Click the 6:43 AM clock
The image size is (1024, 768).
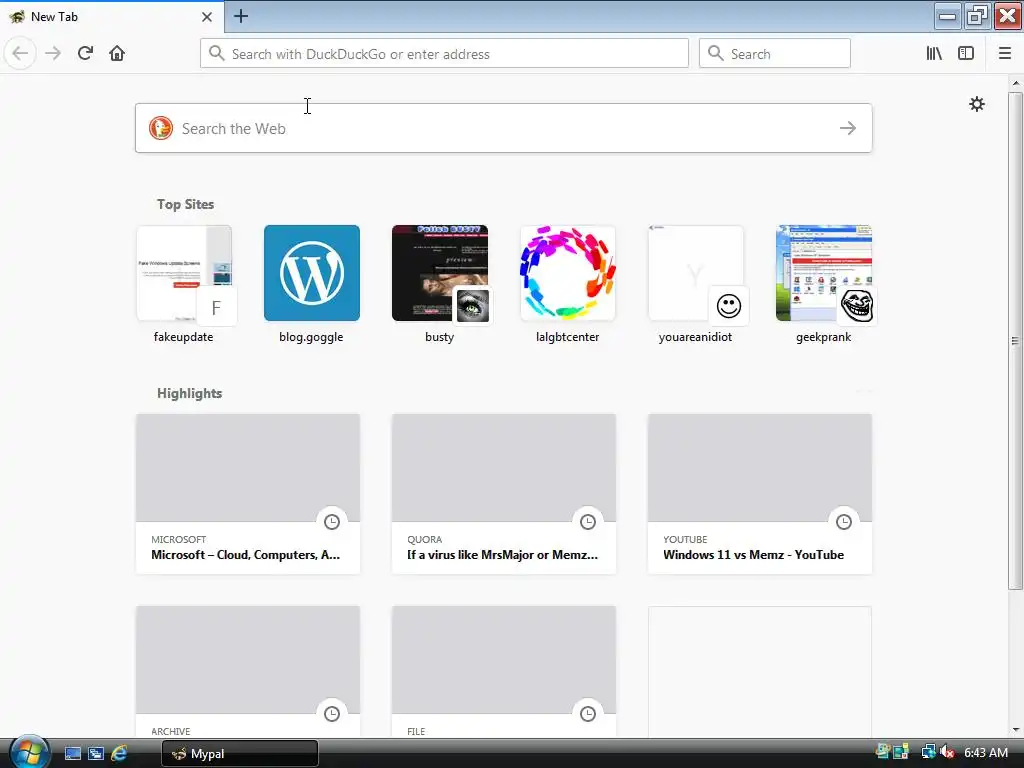click(986, 753)
